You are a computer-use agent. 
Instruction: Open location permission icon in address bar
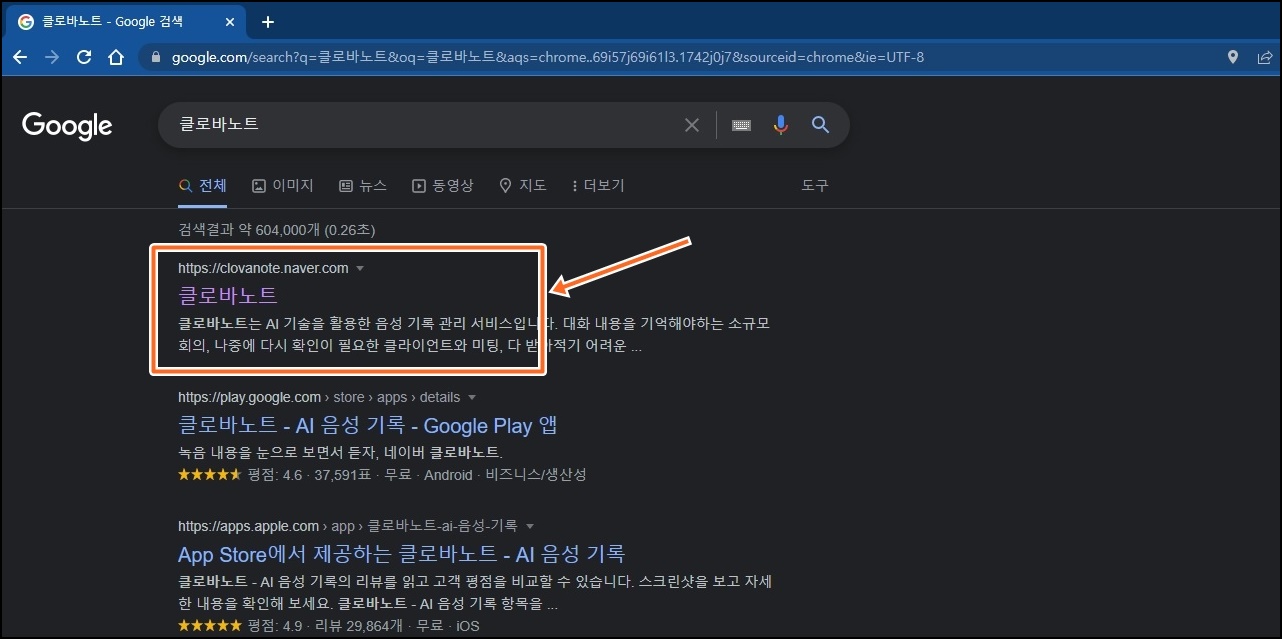point(1233,57)
